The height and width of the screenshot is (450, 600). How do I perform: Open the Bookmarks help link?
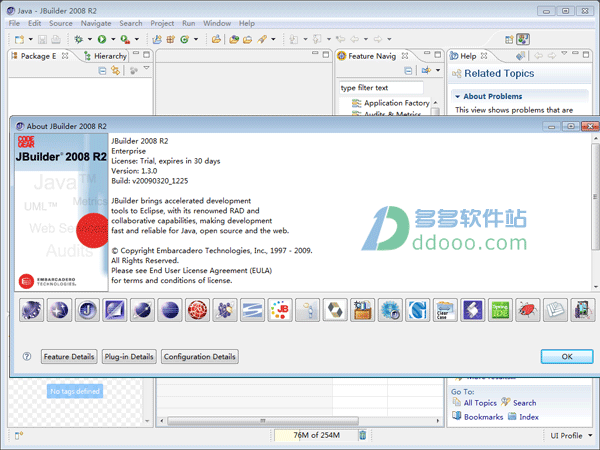tap(484, 417)
